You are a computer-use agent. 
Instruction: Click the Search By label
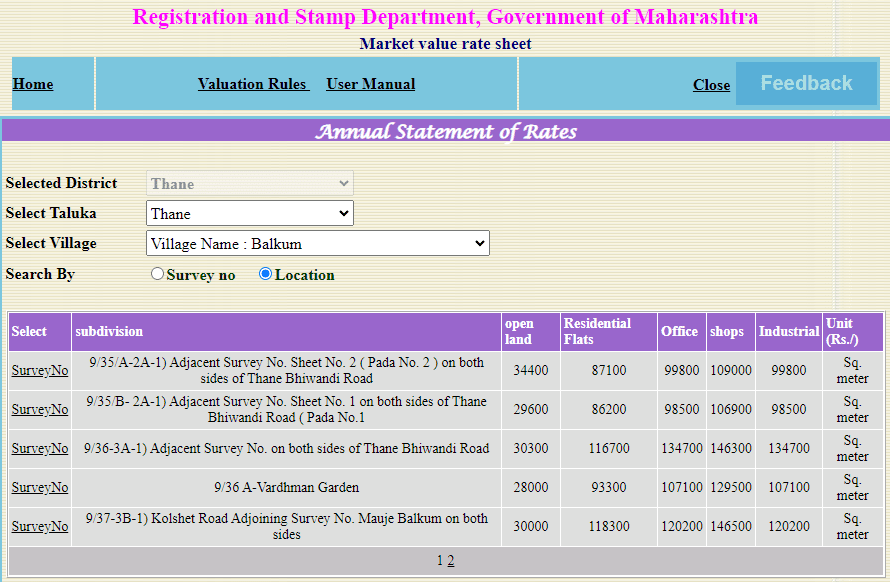point(40,274)
